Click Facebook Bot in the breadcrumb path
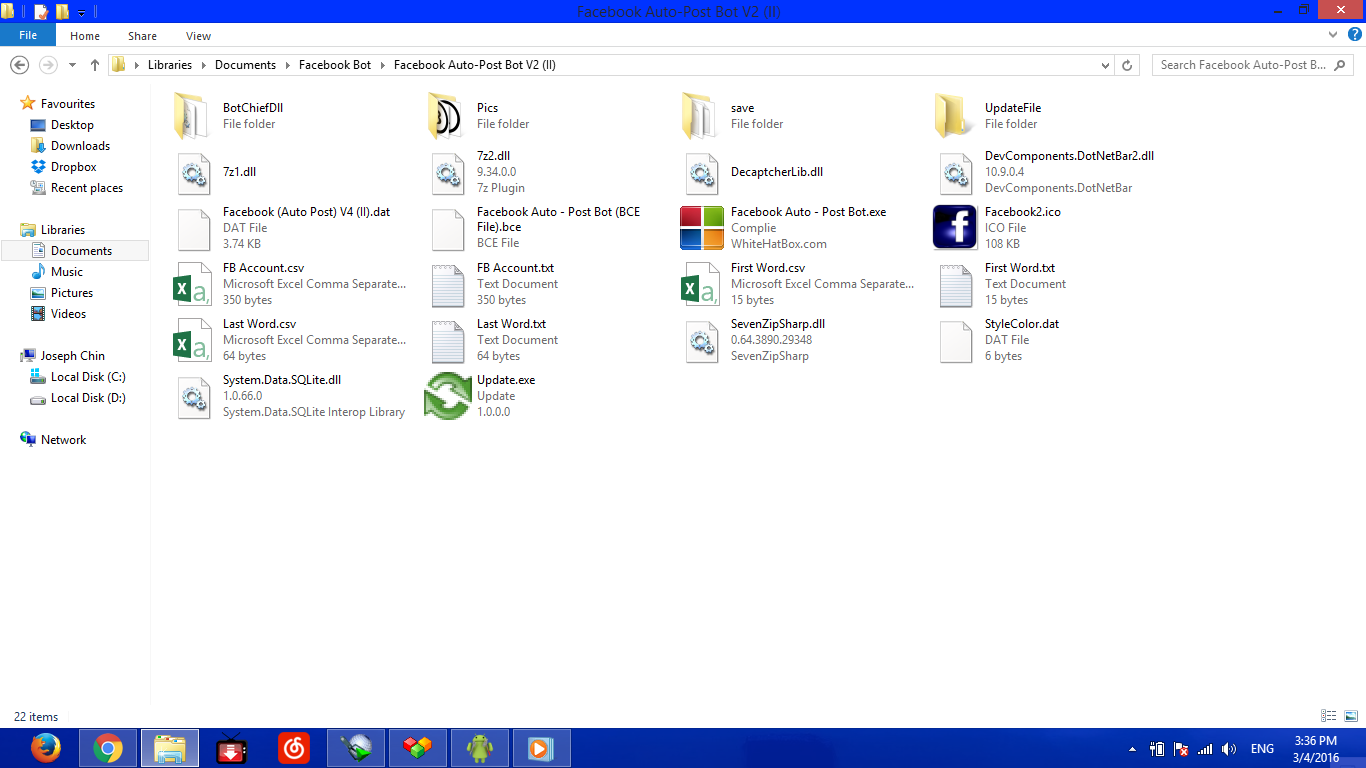 click(x=335, y=65)
